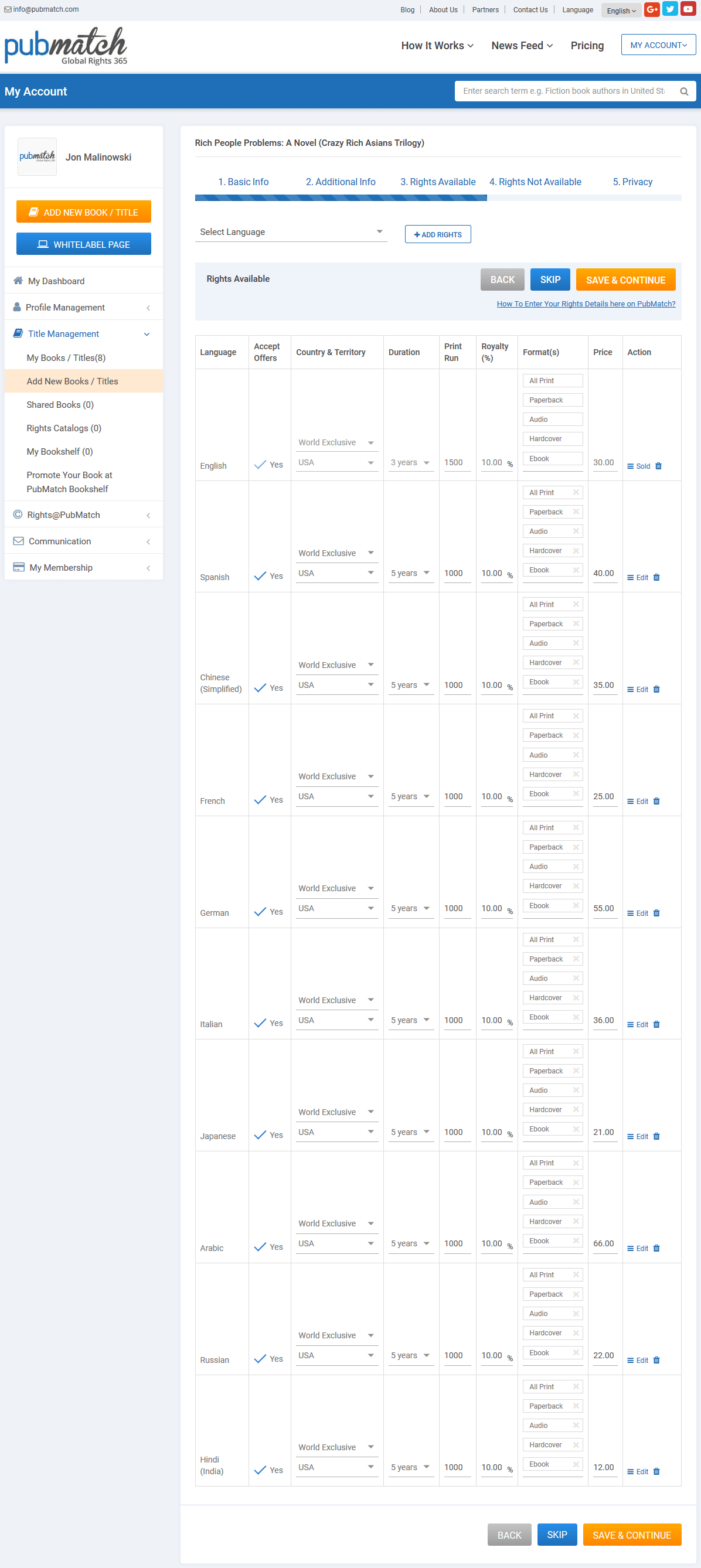Delete the English rights row trash icon

[658, 466]
